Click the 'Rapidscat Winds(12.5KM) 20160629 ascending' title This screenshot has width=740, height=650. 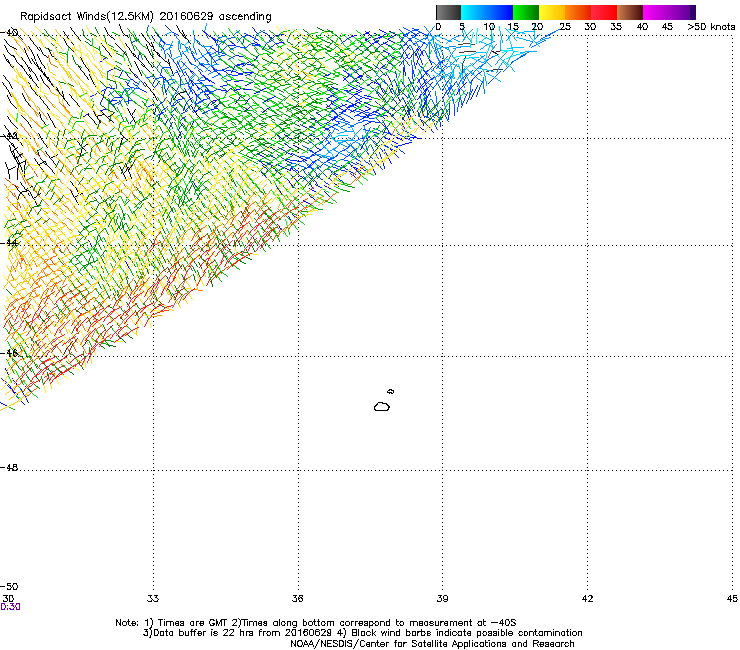(146, 17)
